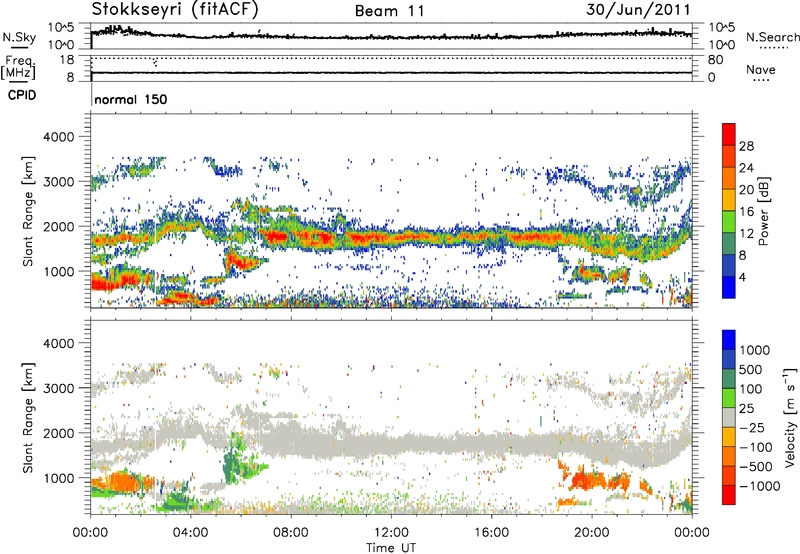
Task: Click the '04:00' time tick label
Action: (190, 533)
